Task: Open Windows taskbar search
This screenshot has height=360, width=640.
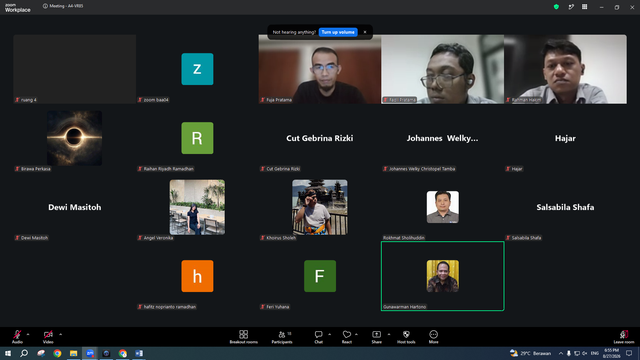Action: pos(24,353)
